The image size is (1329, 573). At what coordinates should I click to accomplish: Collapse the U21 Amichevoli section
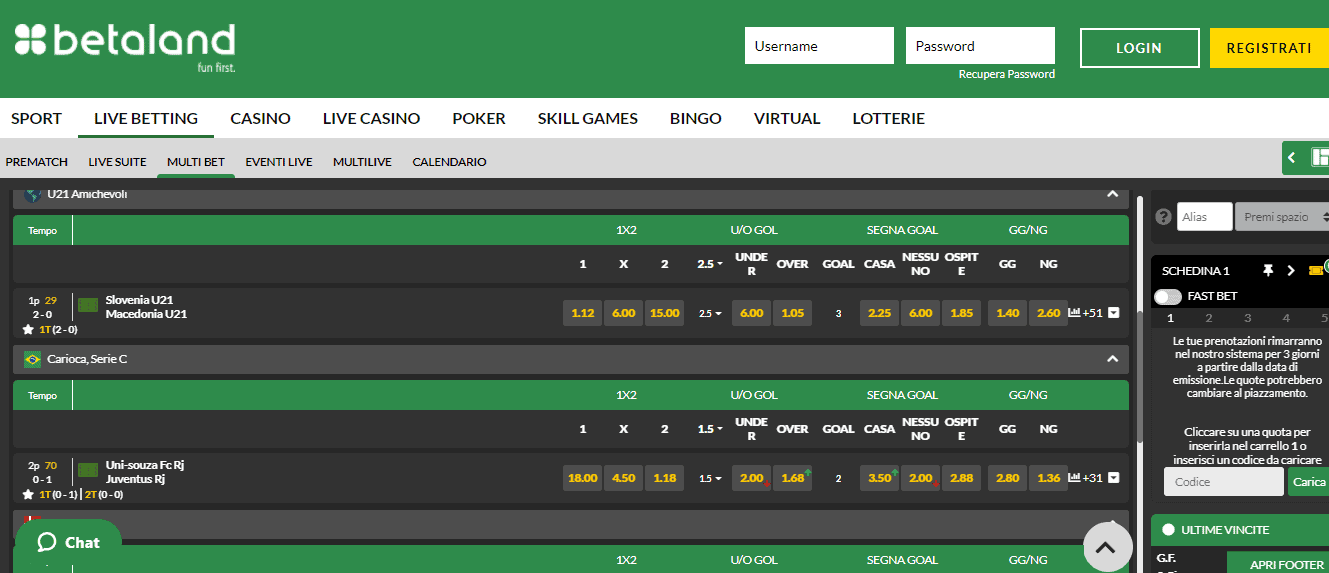point(1112,194)
